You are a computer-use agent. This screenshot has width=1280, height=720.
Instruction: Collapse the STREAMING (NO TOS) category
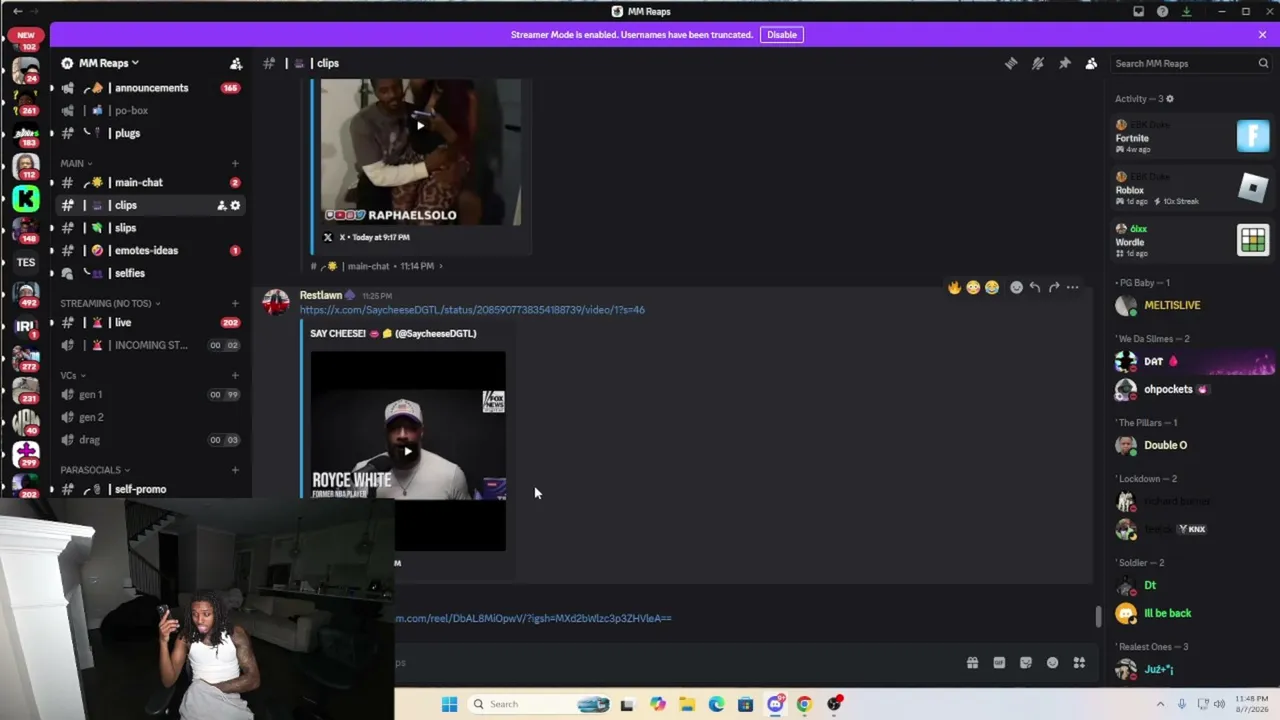tap(110, 303)
